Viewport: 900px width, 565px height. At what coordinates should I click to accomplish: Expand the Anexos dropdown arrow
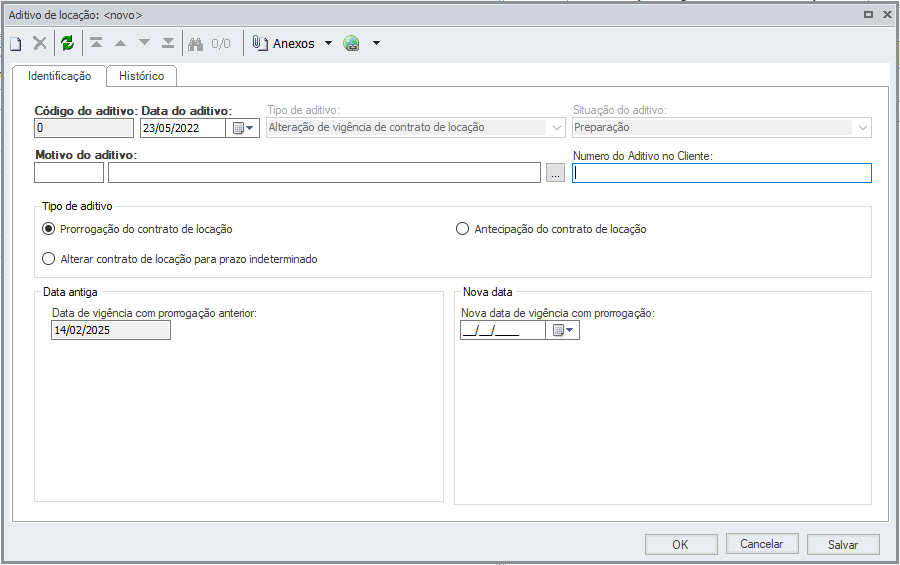pyautogui.click(x=328, y=43)
